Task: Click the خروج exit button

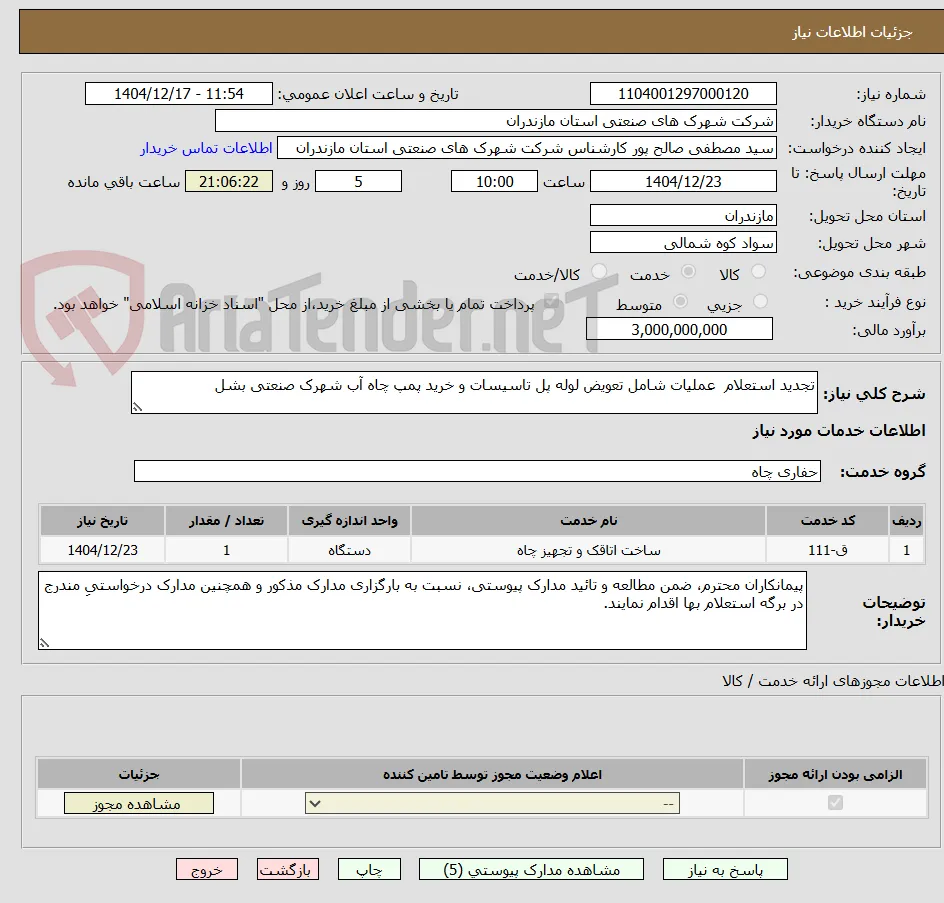Action: (x=206, y=869)
